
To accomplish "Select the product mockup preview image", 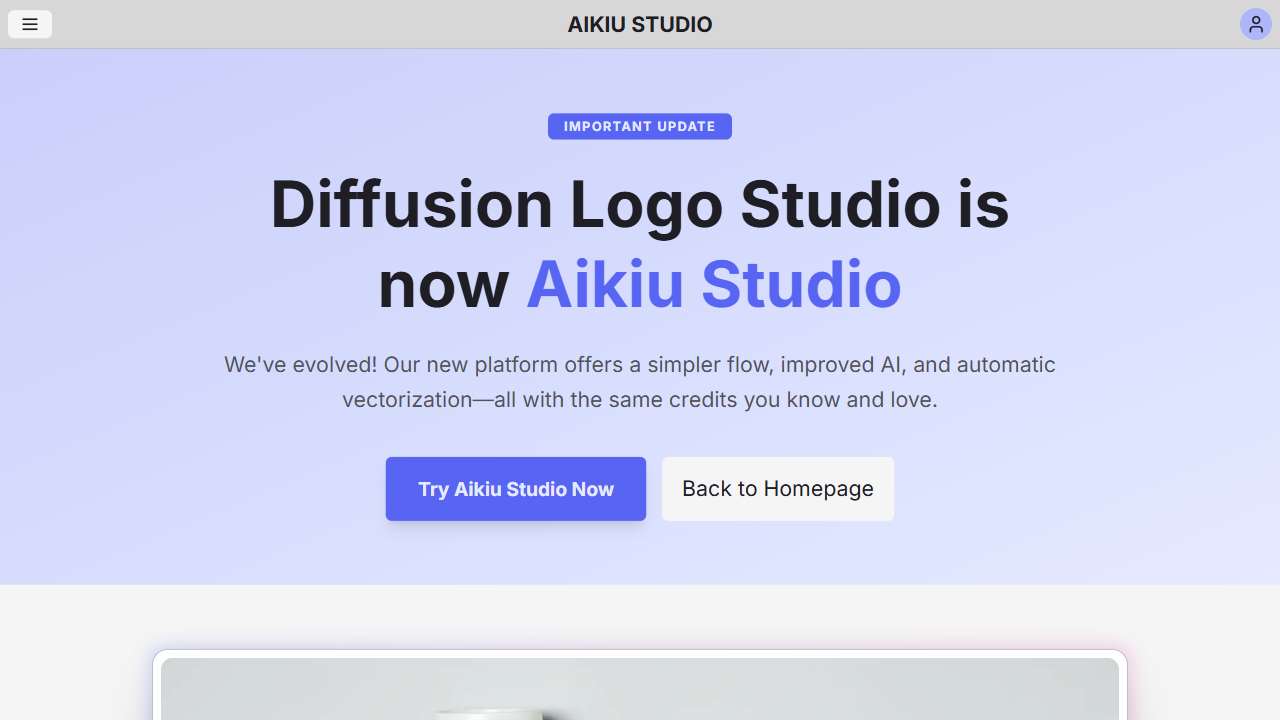I will (640, 690).
